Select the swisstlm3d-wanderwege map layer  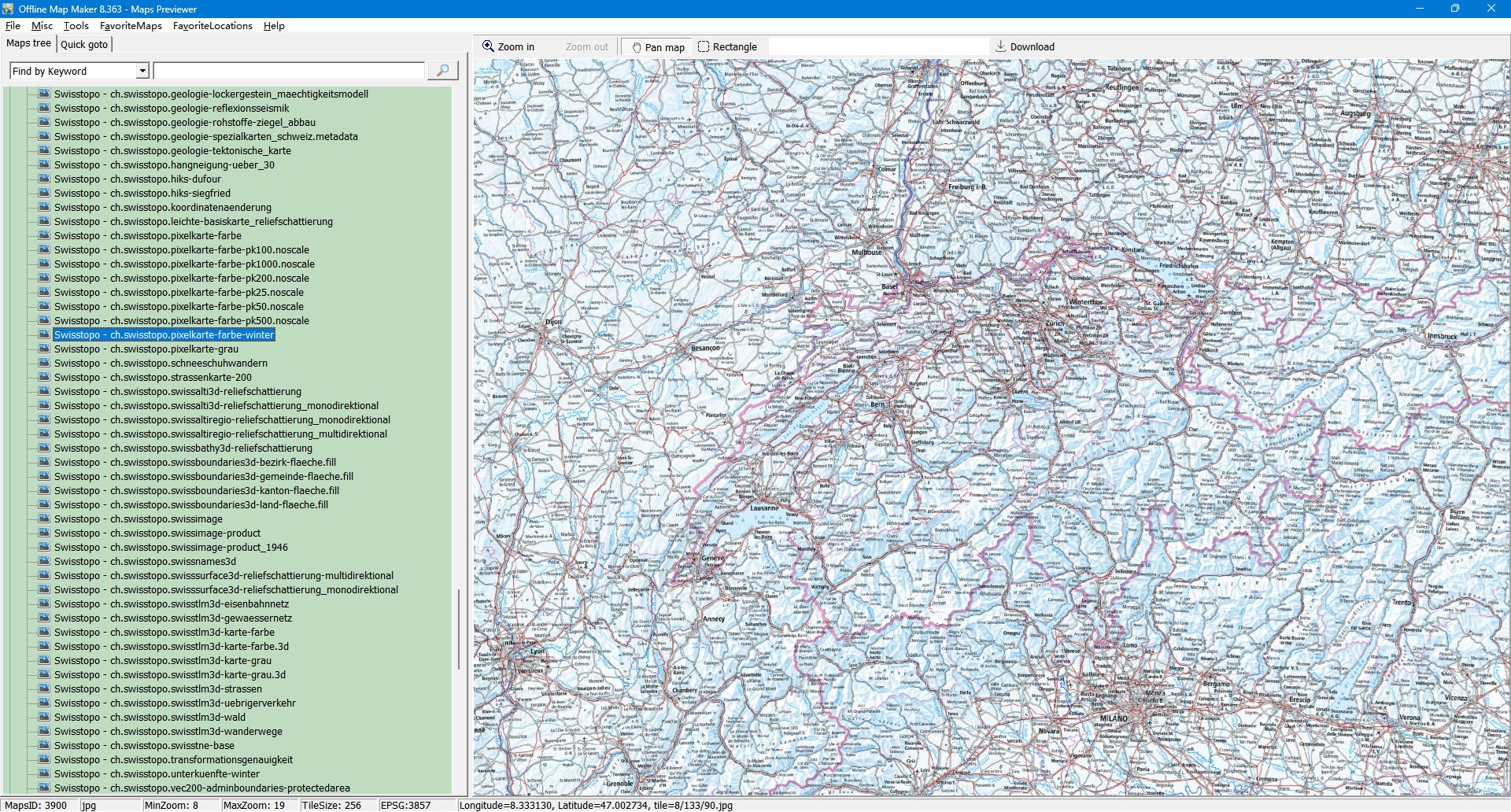pyautogui.click(x=168, y=732)
